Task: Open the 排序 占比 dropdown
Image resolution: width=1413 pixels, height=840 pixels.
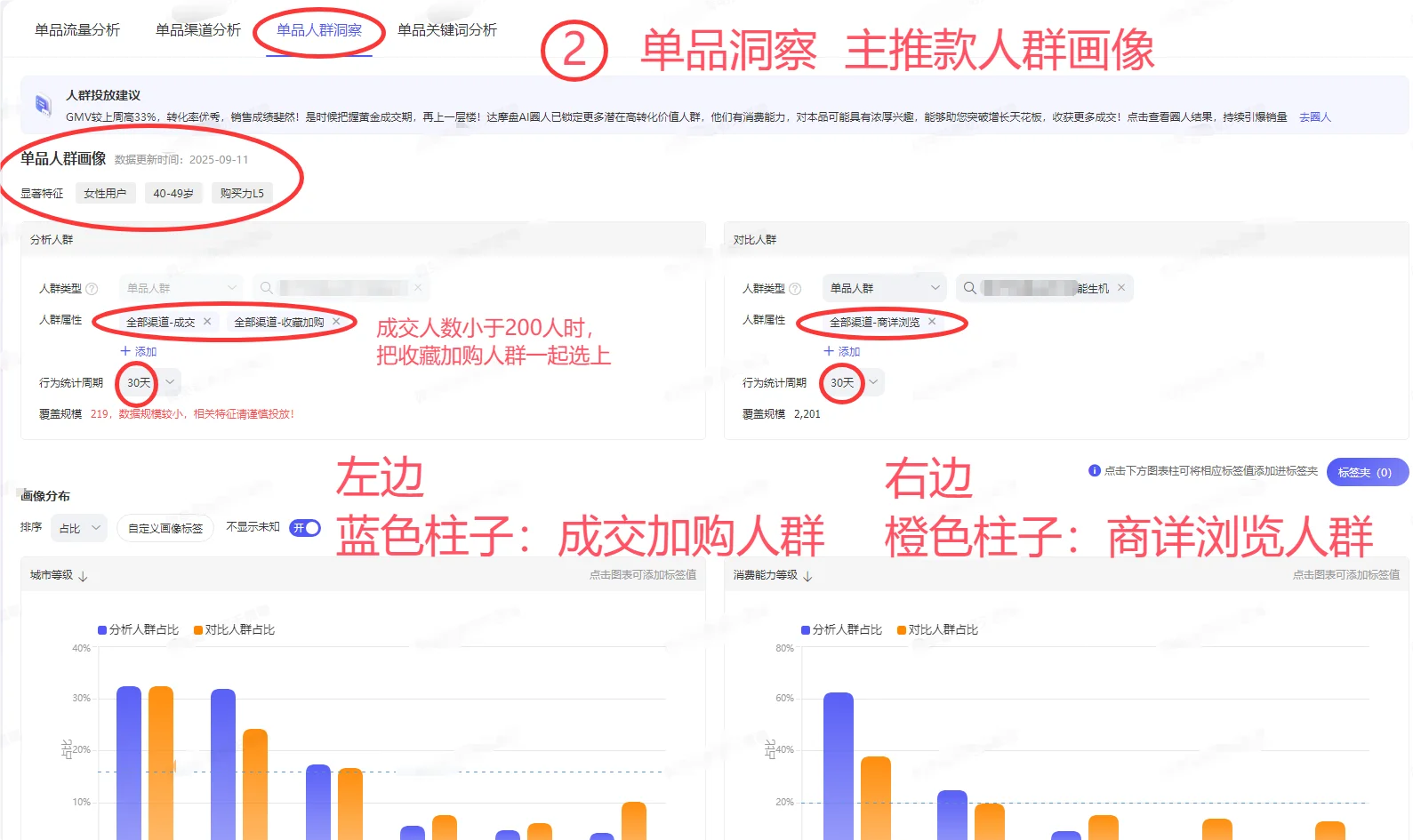Action: [79, 528]
